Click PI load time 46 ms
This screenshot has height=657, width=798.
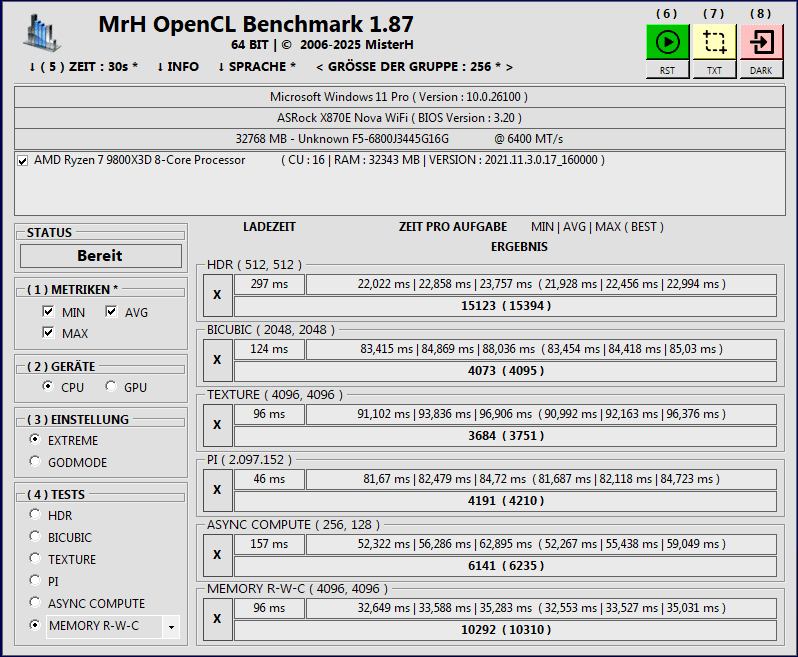click(x=269, y=479)
